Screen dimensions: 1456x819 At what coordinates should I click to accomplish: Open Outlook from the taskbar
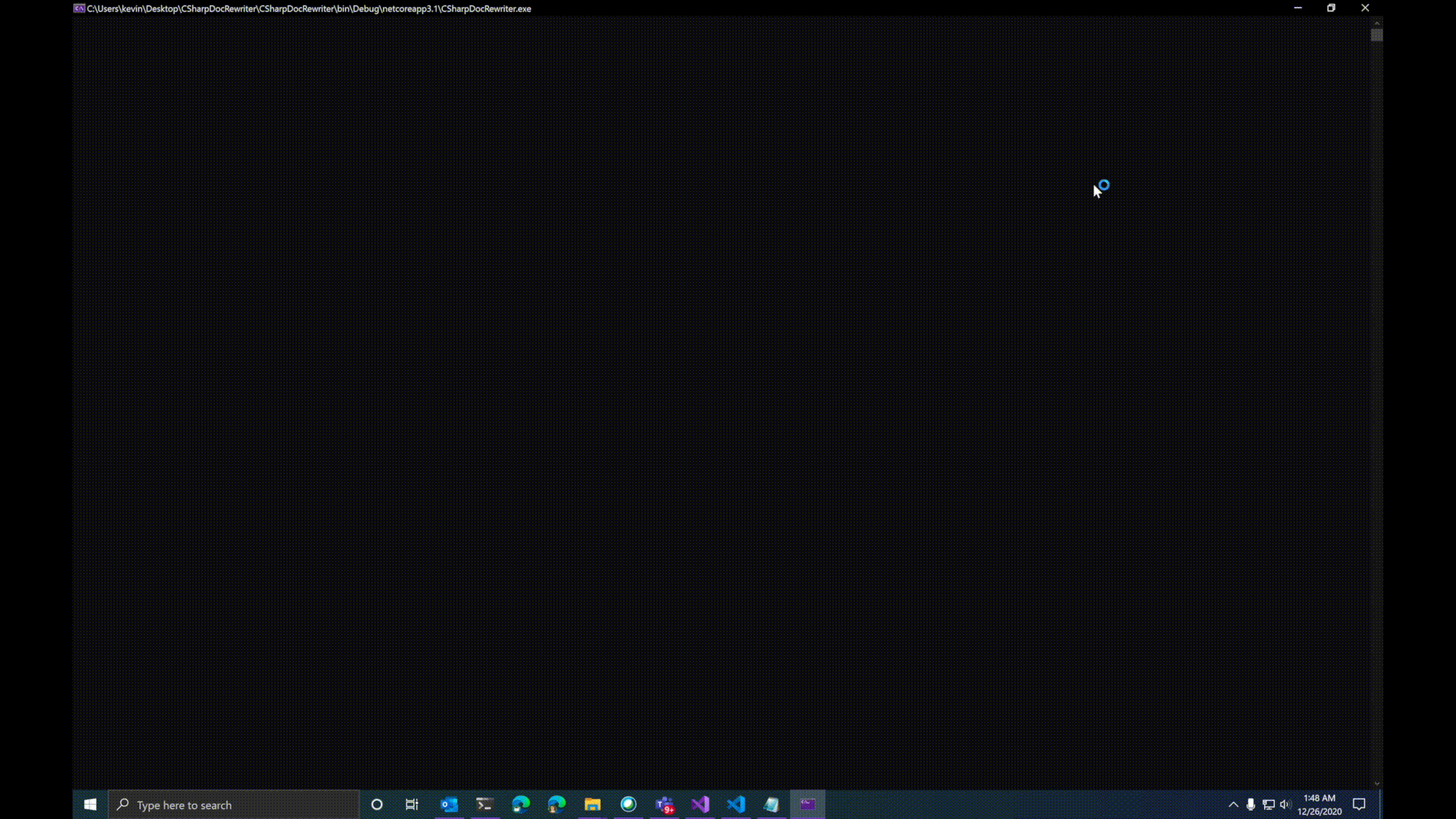tap(449, 805)
